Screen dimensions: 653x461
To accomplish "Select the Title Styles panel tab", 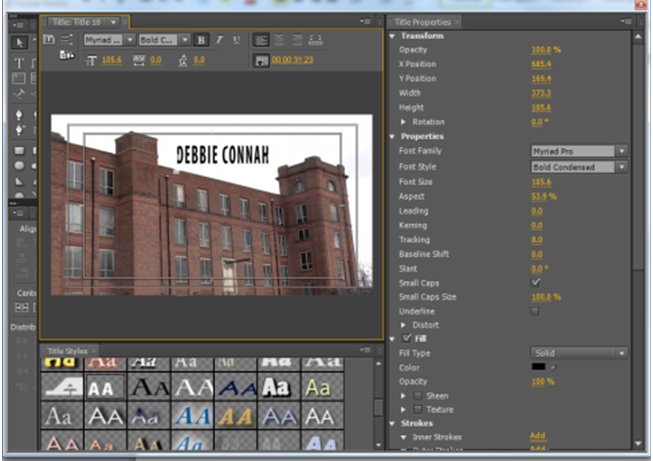I will pyautogui.click(x=70, y=351).
